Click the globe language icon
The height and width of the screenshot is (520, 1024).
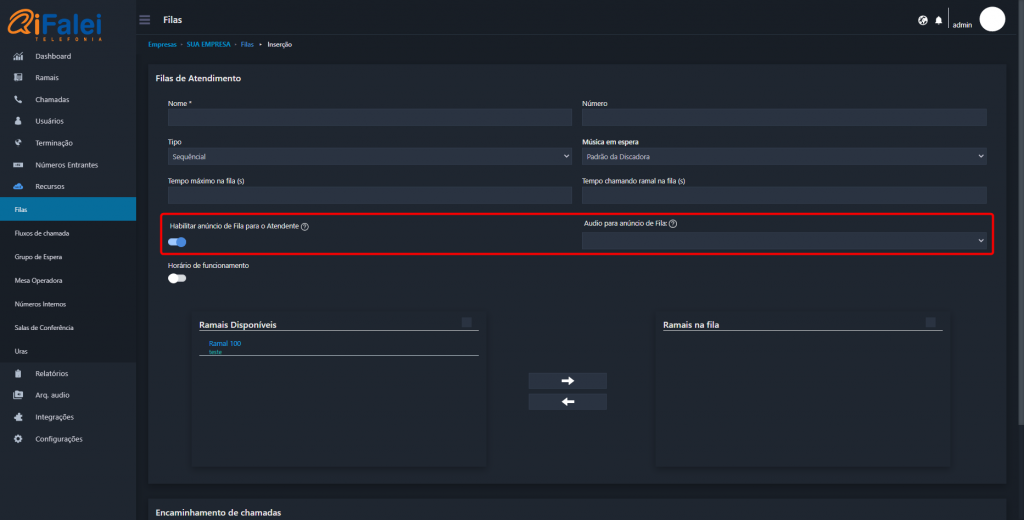pos(922,20)
